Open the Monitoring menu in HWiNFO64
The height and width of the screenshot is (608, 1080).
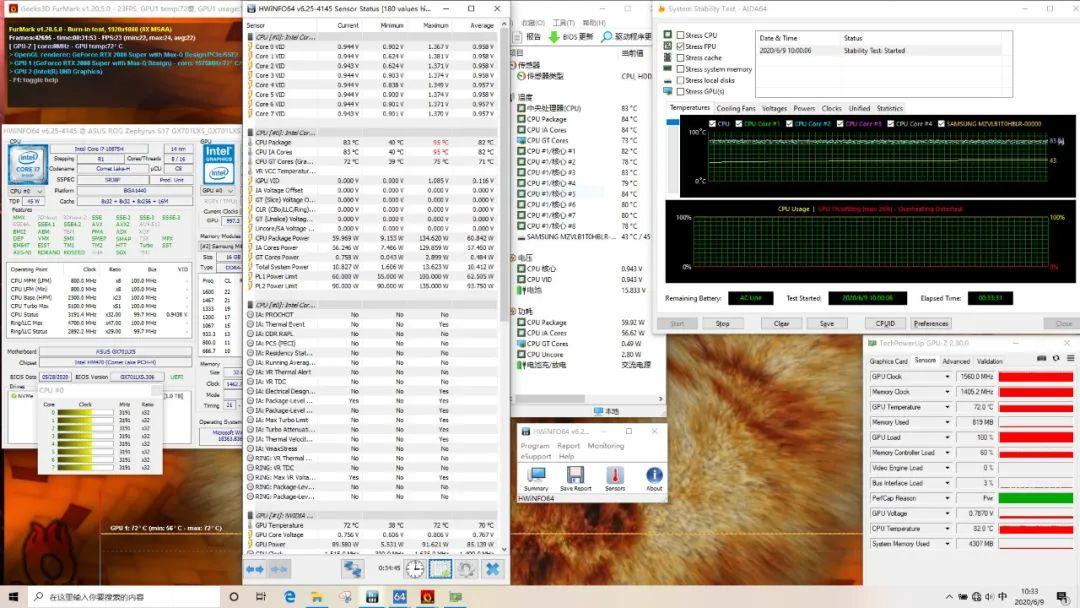coord(606,446)
